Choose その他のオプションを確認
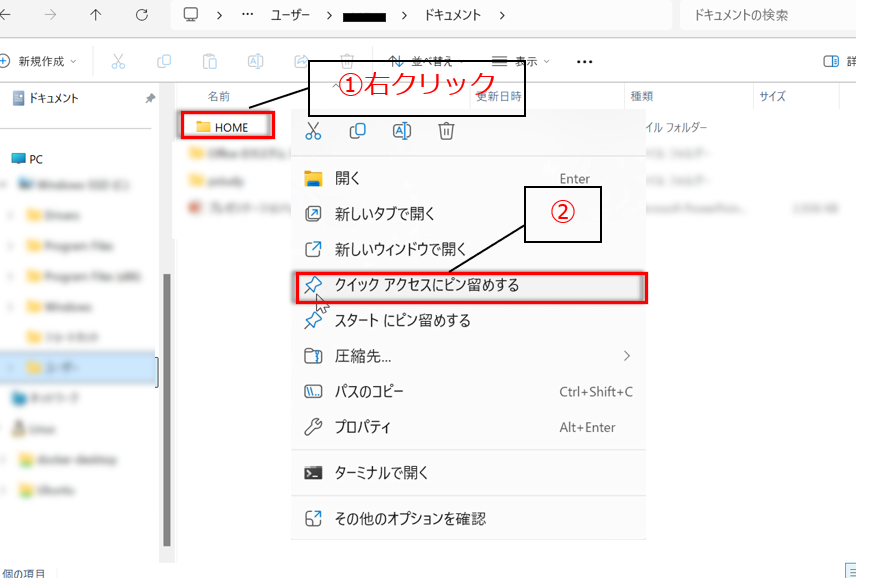Screen dimensions: 877x578 tap(468, 519)
